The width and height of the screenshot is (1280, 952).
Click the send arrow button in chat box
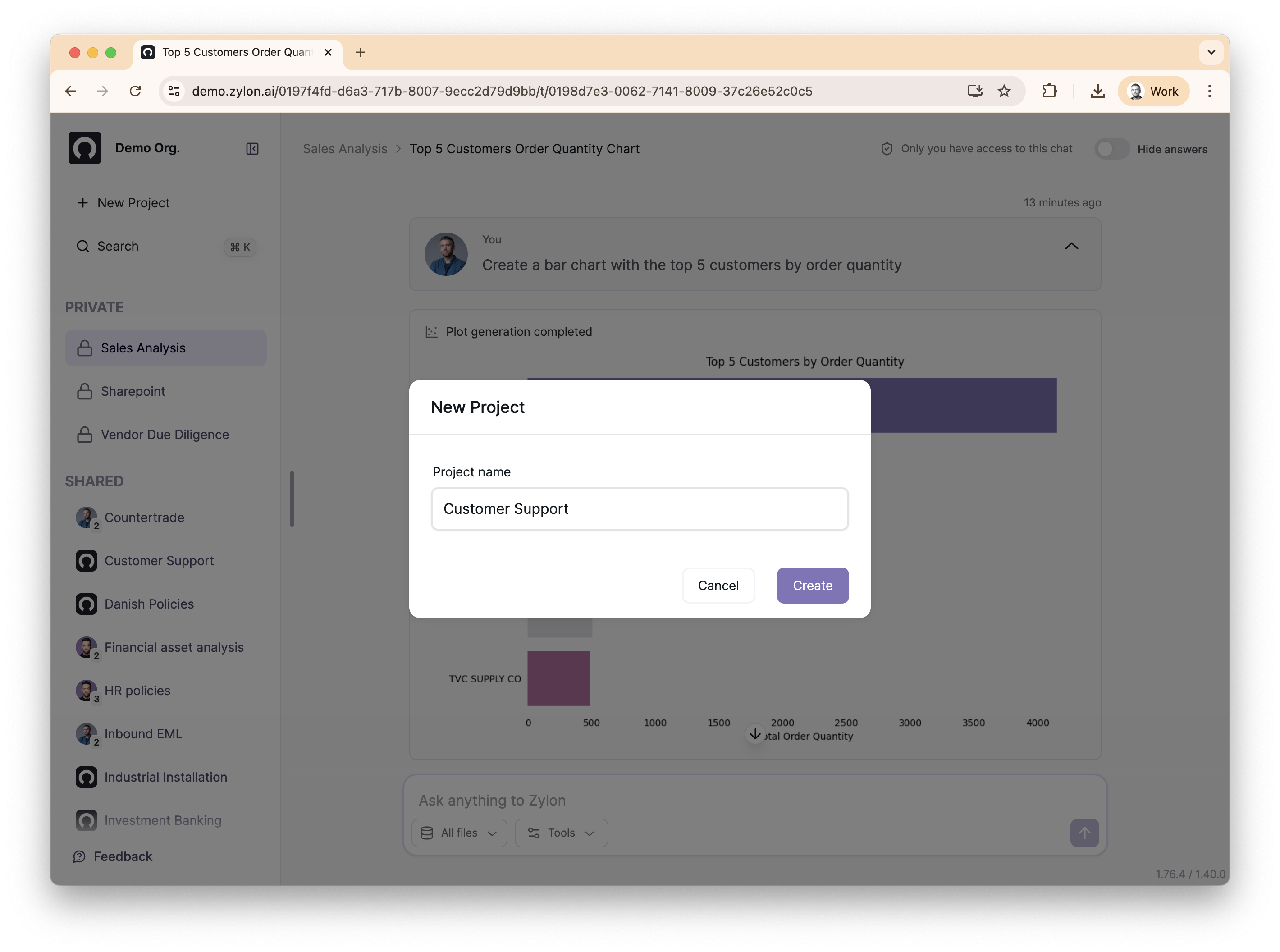pyautogui.click(x=1083, y=833)
